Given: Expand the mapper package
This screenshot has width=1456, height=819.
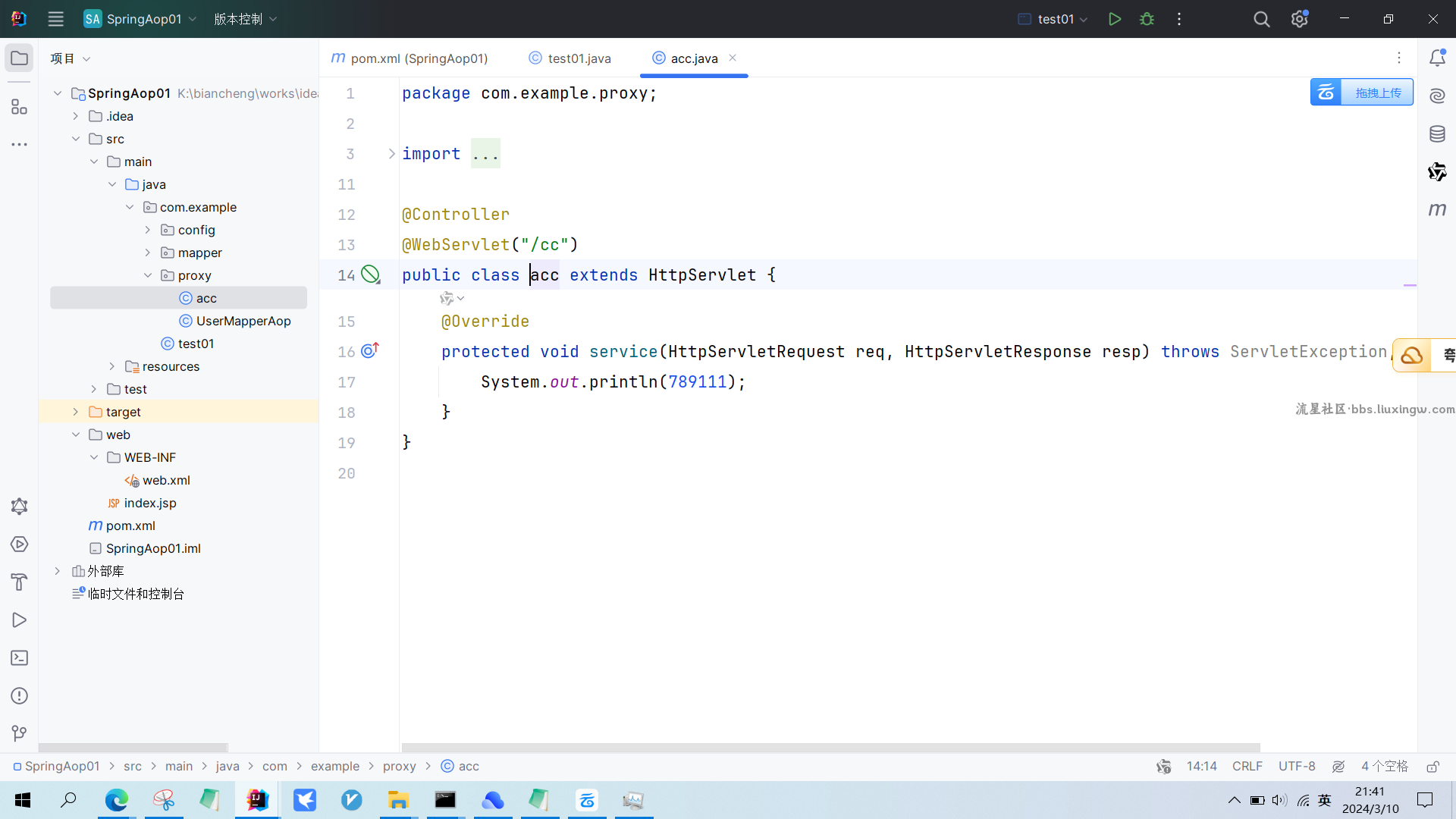Looking at the screenshot, I should coord(148,253).
